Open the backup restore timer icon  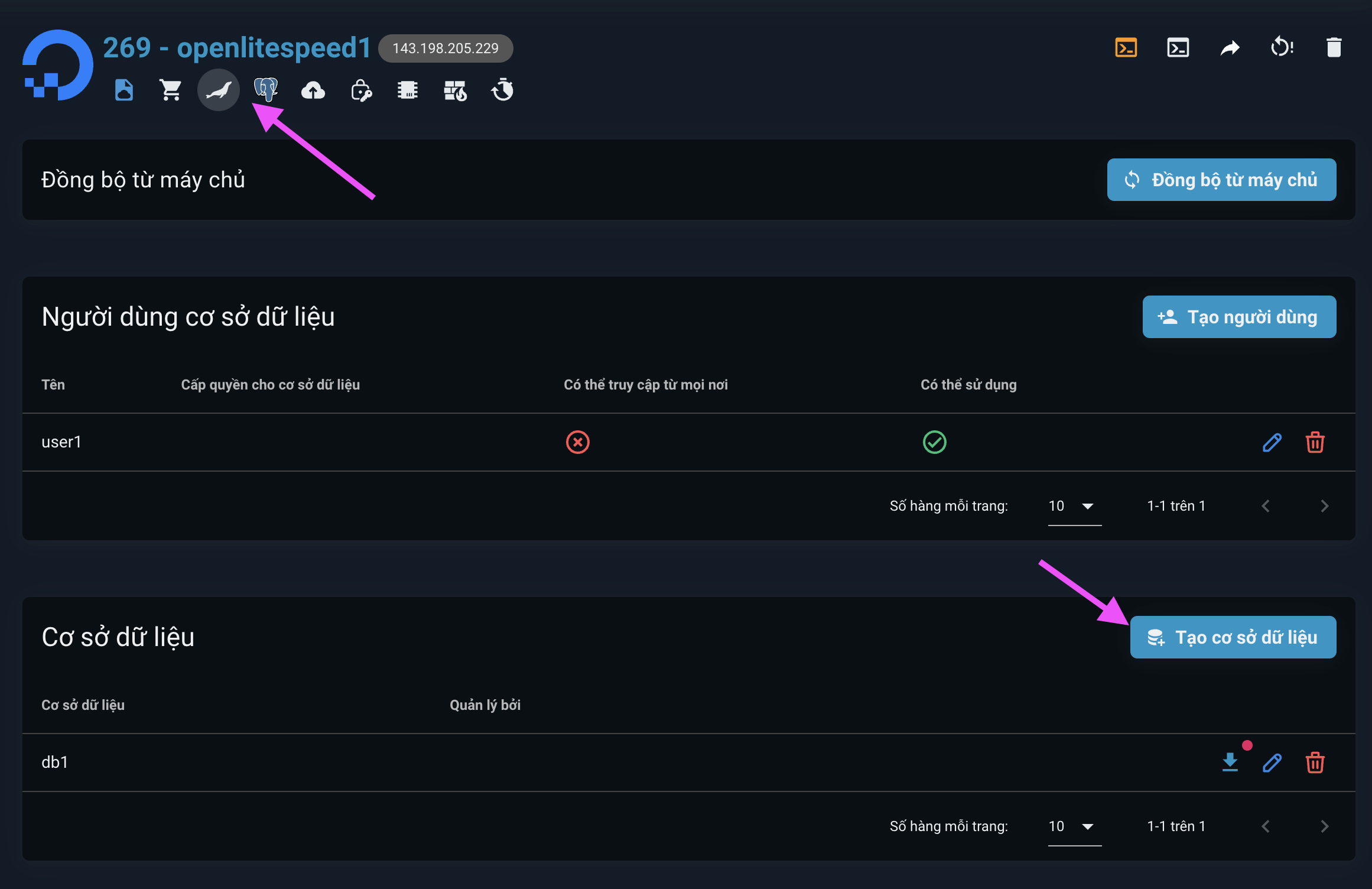[502, 90]
